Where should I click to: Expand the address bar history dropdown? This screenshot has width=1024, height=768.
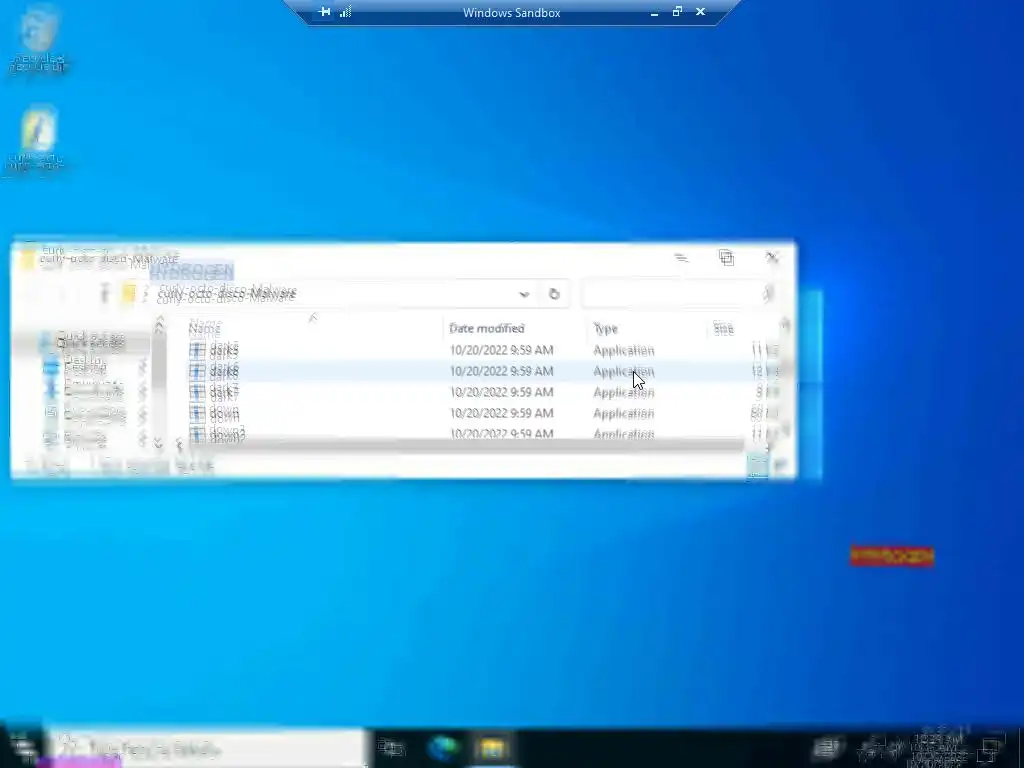point(524,294)
